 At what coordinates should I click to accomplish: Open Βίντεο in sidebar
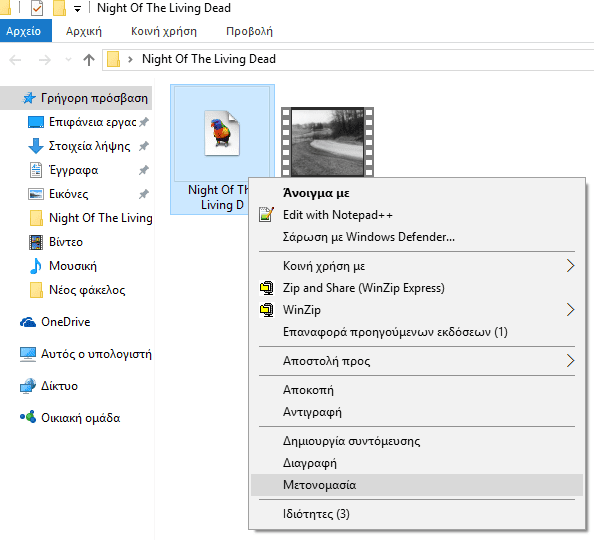[x=66, y=242]
